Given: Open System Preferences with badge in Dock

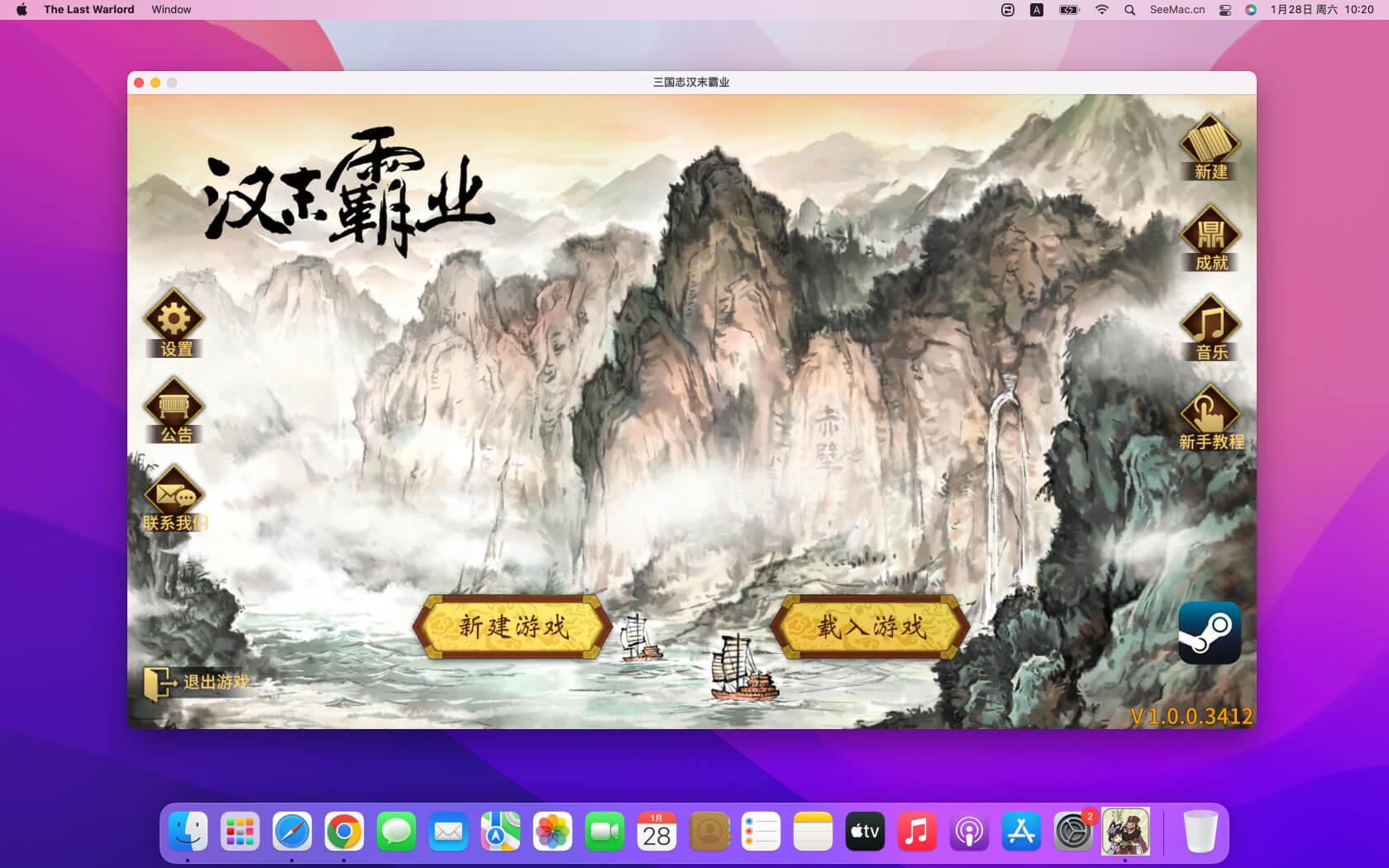Looking at the screenshot, I should tap(1073, 832).
